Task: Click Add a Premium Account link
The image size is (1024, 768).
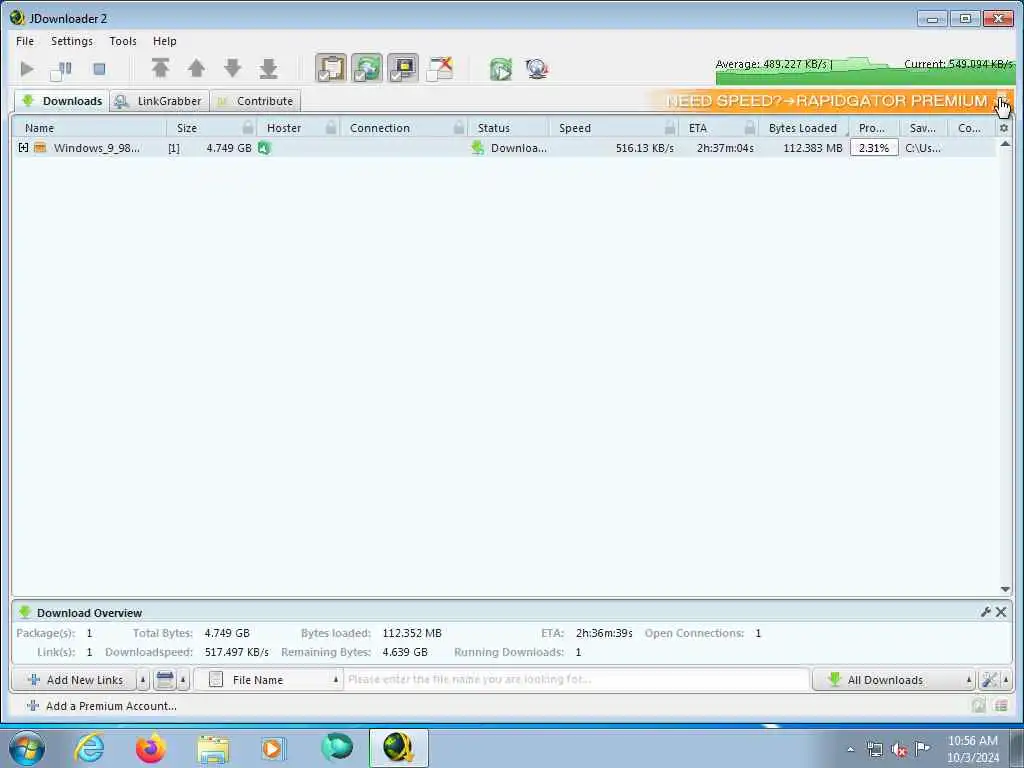Action: coord(101,706)
